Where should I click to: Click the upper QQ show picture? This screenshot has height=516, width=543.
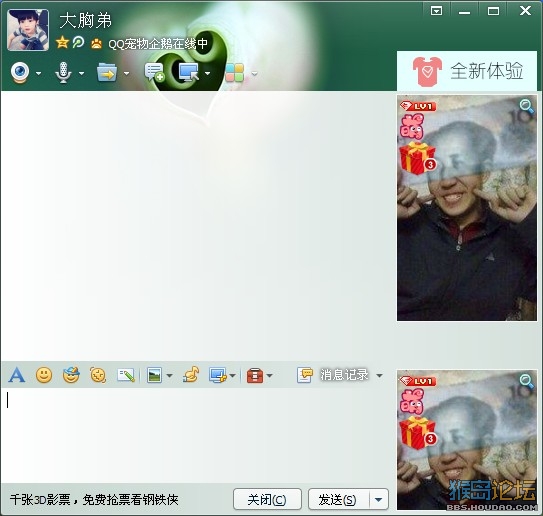(467, 208)
